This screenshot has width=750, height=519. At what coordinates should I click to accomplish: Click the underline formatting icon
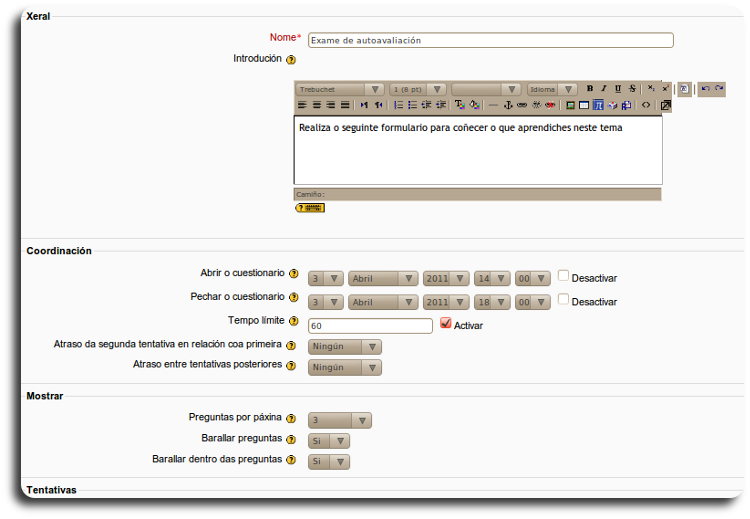tap(618, 89)
